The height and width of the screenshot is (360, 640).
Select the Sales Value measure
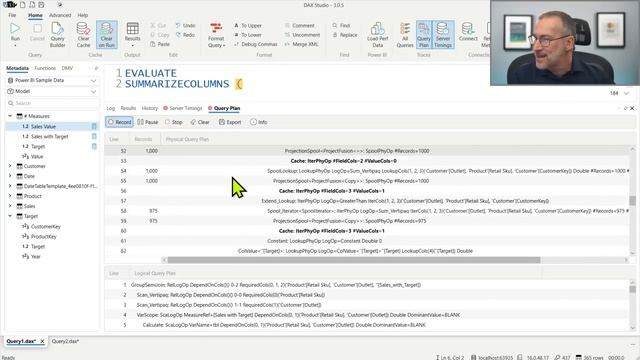pos(43,127)
